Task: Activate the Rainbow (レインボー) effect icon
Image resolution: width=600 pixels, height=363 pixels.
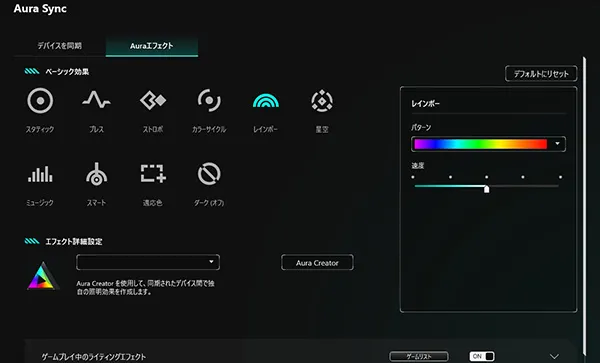Action: pos(266,101)
